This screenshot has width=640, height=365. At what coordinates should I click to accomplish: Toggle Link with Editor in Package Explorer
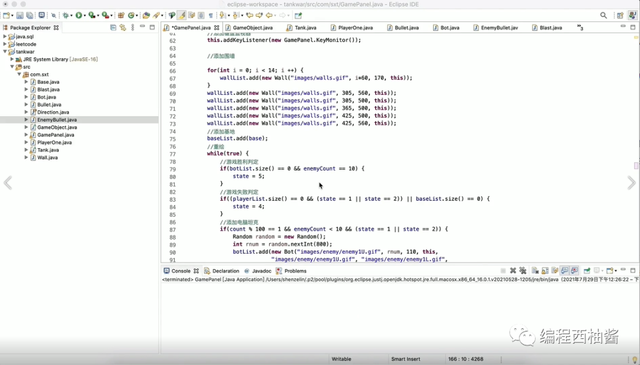[x=123, y=27]
